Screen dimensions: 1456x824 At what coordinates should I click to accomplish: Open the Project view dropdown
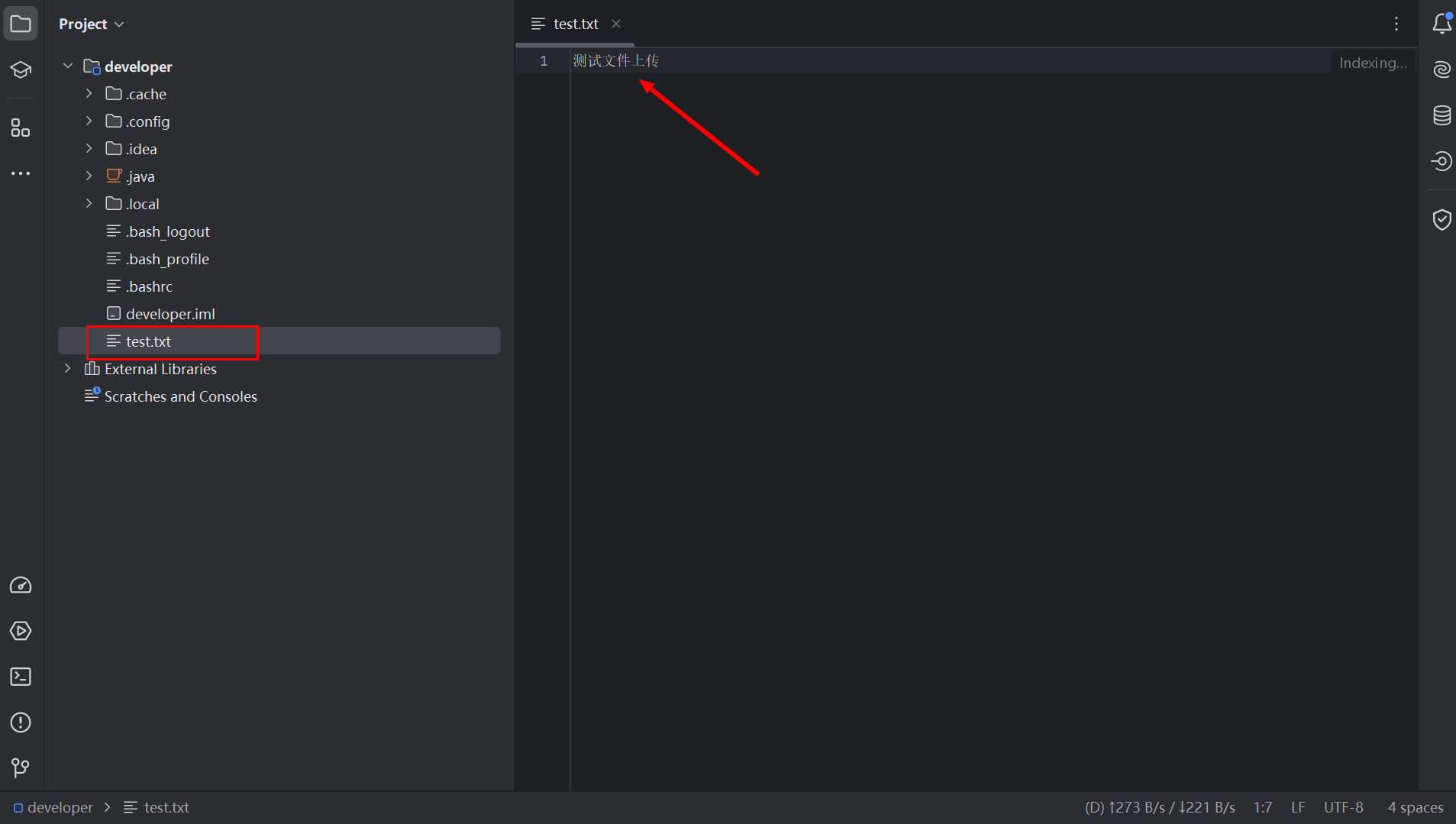91,24
